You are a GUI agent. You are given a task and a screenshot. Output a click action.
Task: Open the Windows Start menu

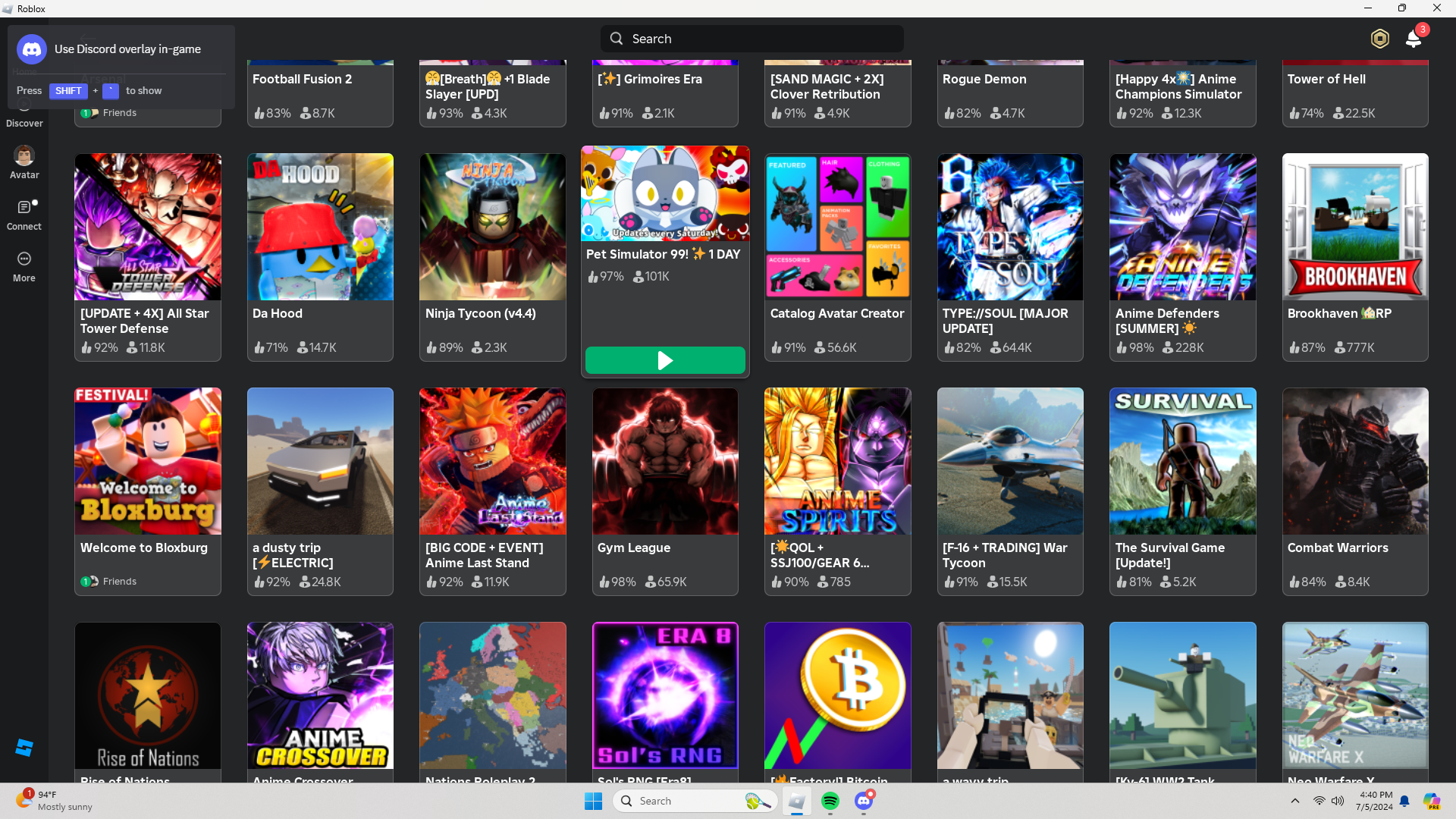coord(593,801)
